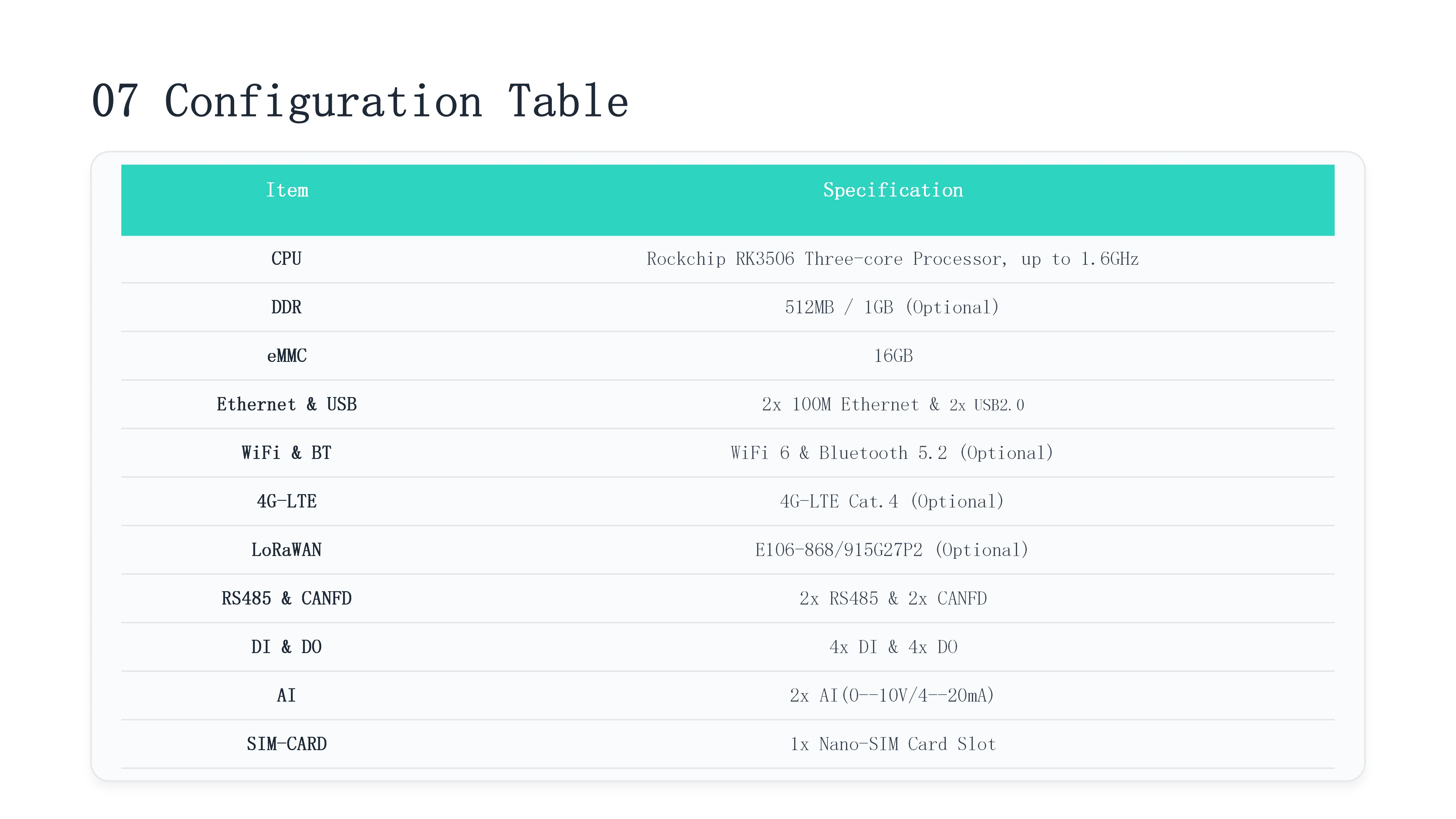
Task: Select the '4G-LTE Cat.4 (Optional)' cell
Action: pyautogui.click(x=892, y=502)
